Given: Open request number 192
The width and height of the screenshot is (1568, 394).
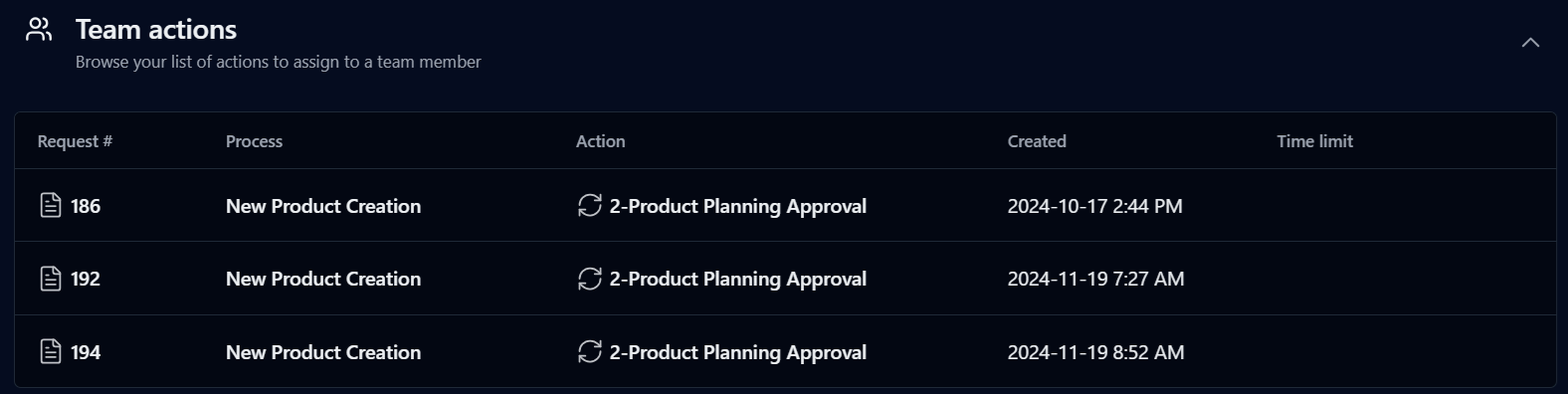Looking at the screenshot, I should (x=86, y=279).
